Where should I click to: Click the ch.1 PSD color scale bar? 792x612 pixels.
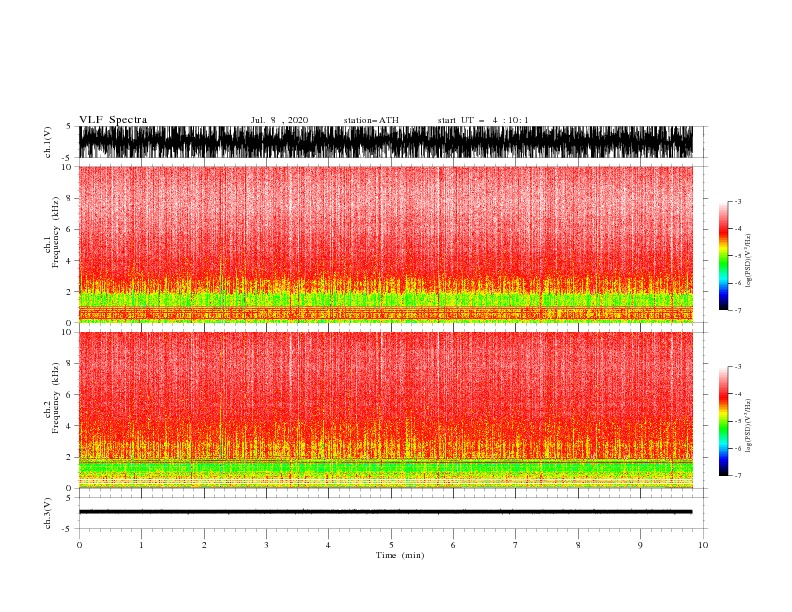tap(723, 256)
